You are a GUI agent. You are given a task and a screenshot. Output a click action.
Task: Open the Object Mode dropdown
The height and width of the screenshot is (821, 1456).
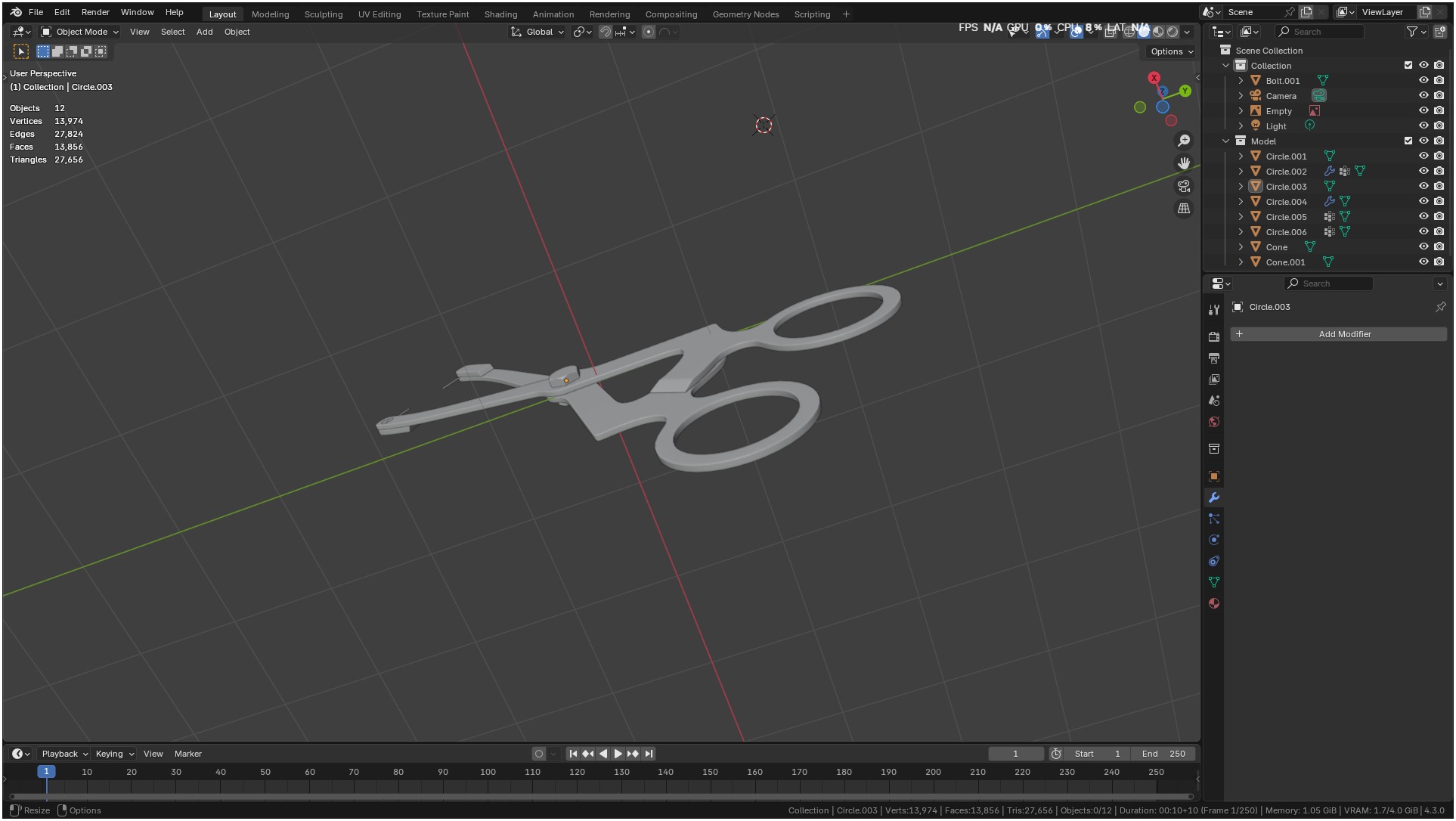click(80, 32)
